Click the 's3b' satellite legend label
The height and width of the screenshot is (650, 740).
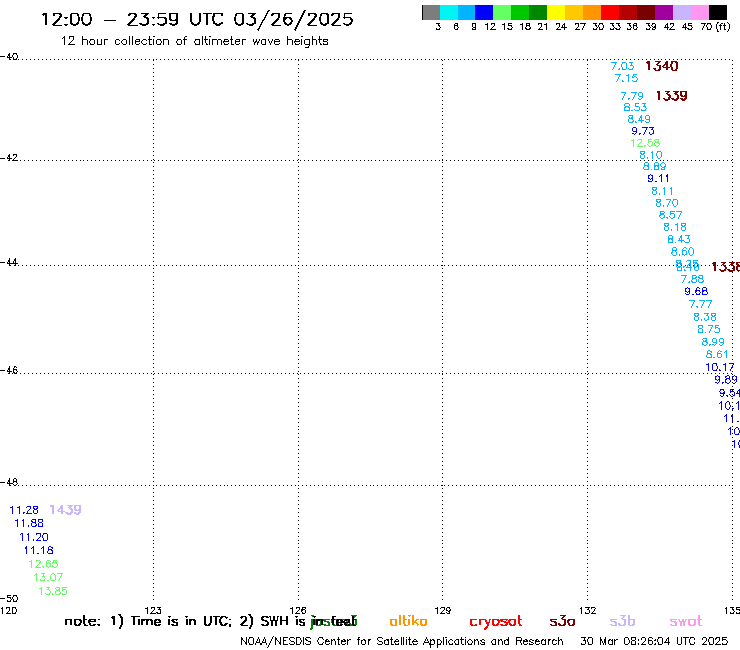coord(622,621)
